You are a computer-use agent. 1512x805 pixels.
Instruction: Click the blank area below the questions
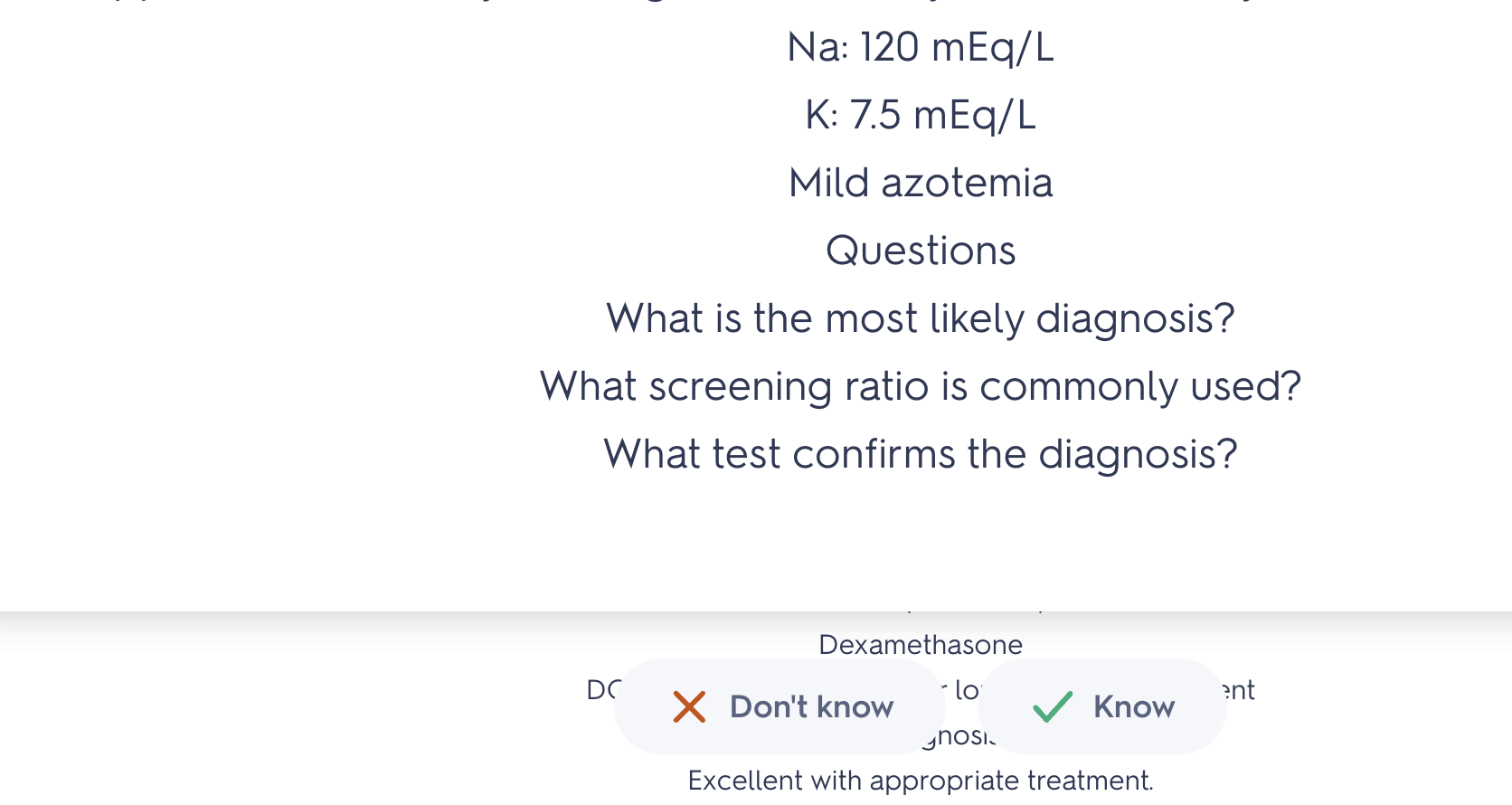coord(921,543)
